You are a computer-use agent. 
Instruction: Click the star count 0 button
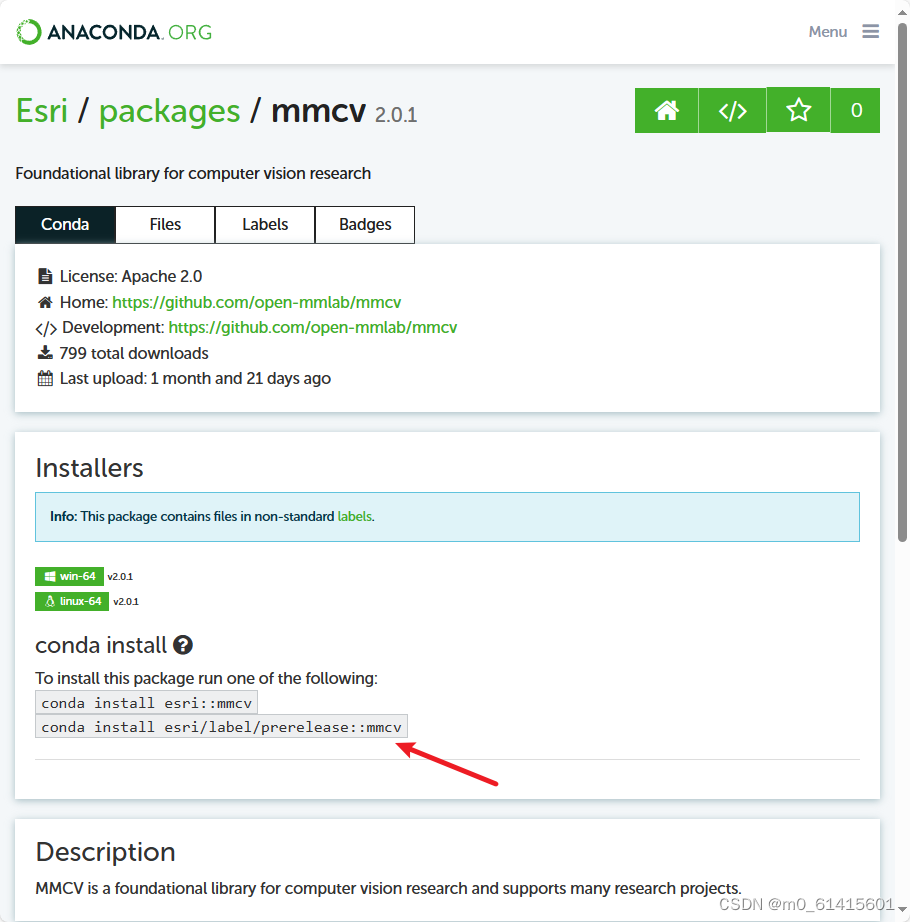pyautogui.click(x=856, y=111)
